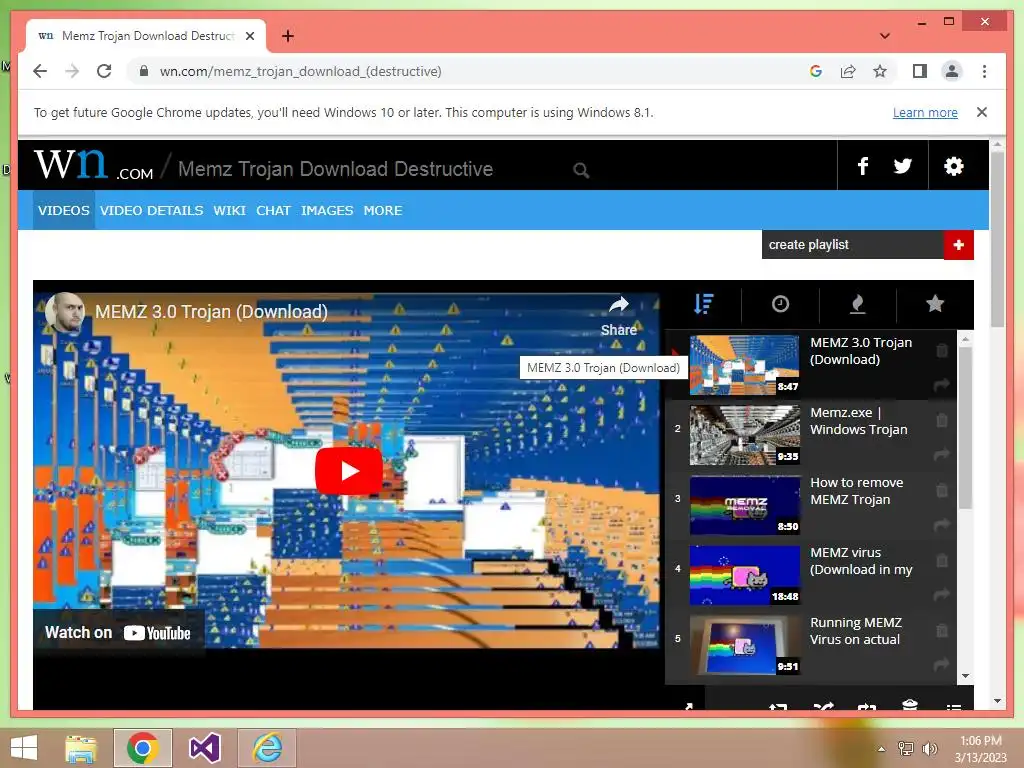Screen dimensions: 1024x768
Task: Click the star favorites icon above the playlist
Action: click(935, 304)
